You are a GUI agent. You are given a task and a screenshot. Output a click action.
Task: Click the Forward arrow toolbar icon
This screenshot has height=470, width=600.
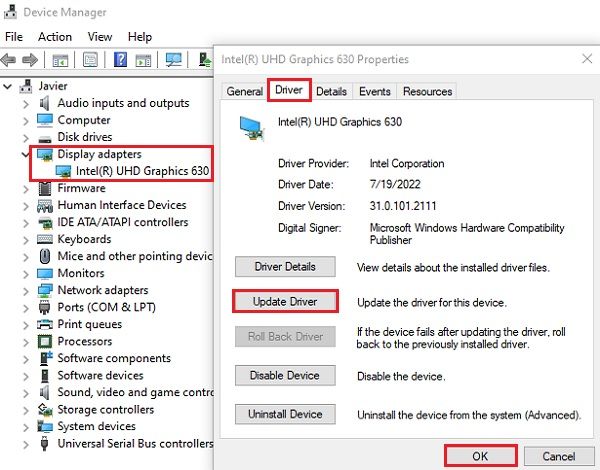[30, 60]
